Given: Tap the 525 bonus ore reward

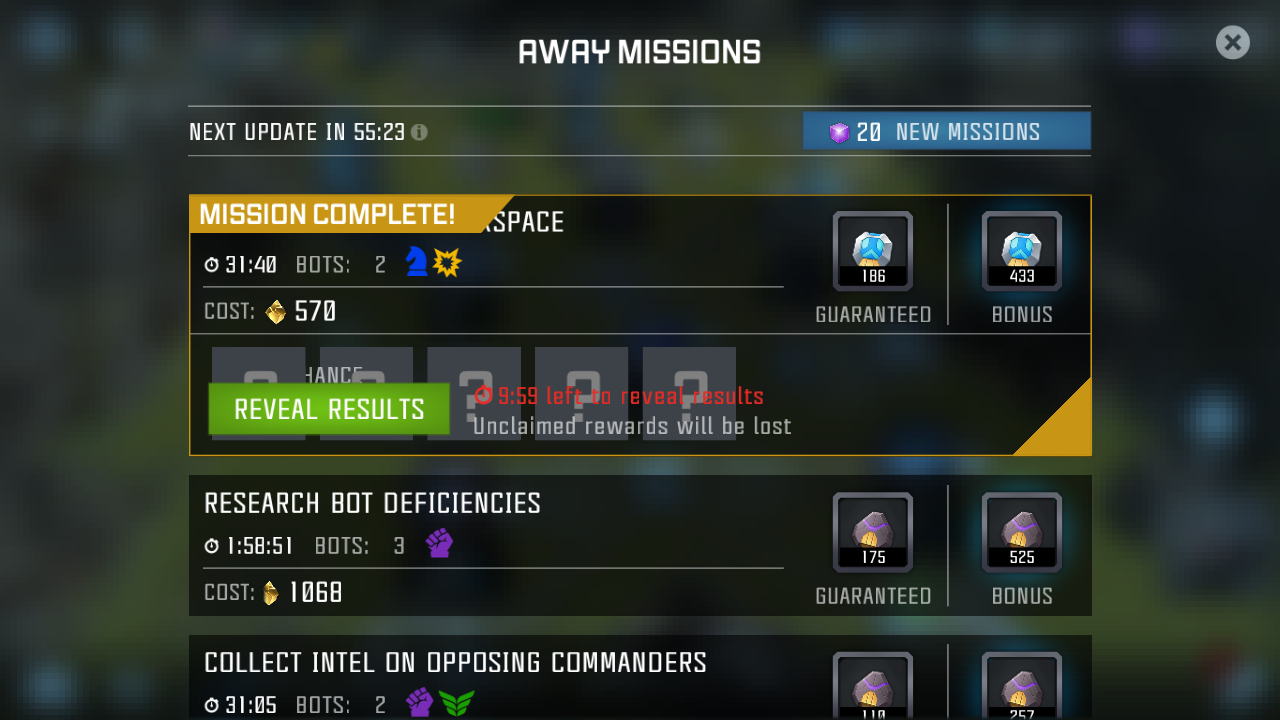Looking at the screenshot, I should (1022, 532).
